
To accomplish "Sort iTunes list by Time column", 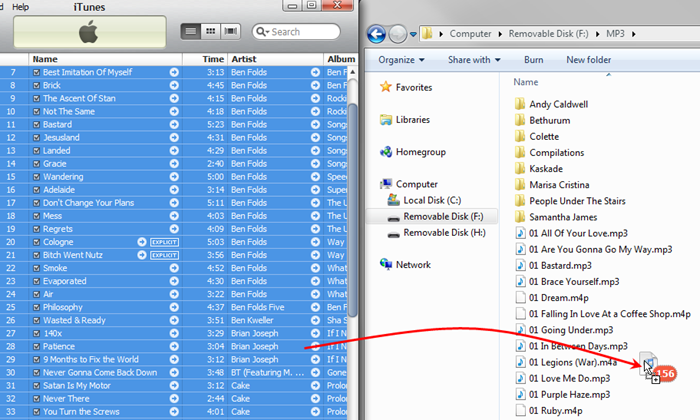I will (x=205, y=59).
